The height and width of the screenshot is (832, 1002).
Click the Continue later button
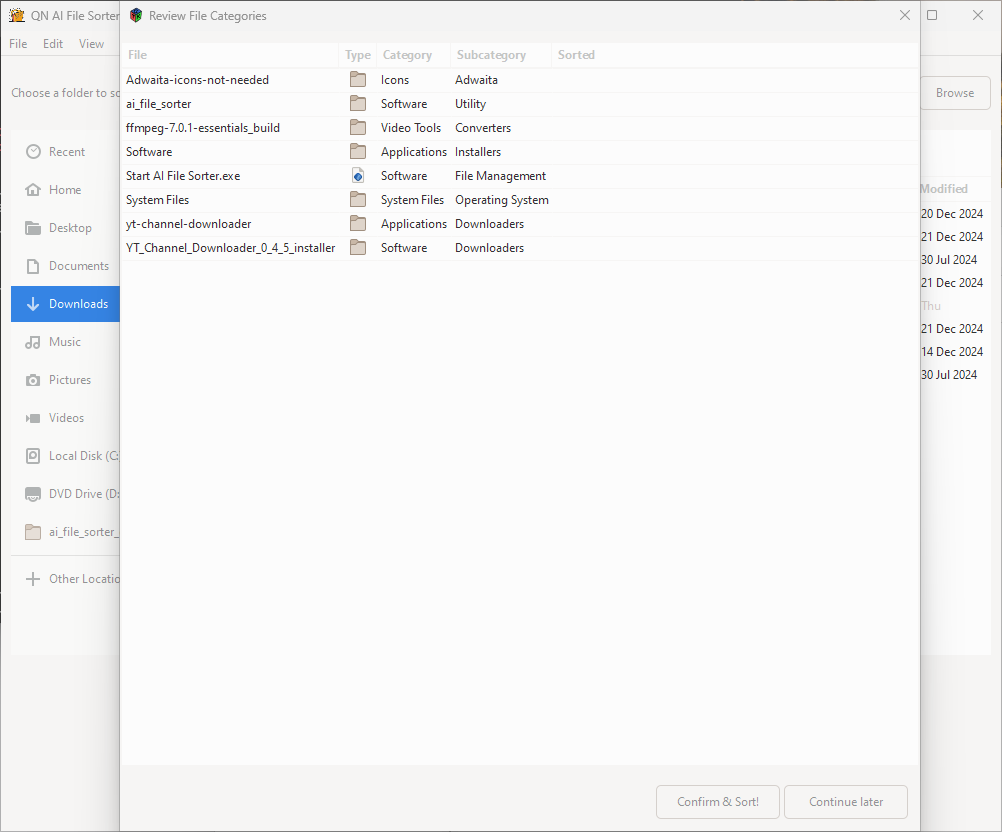(846, 802)
